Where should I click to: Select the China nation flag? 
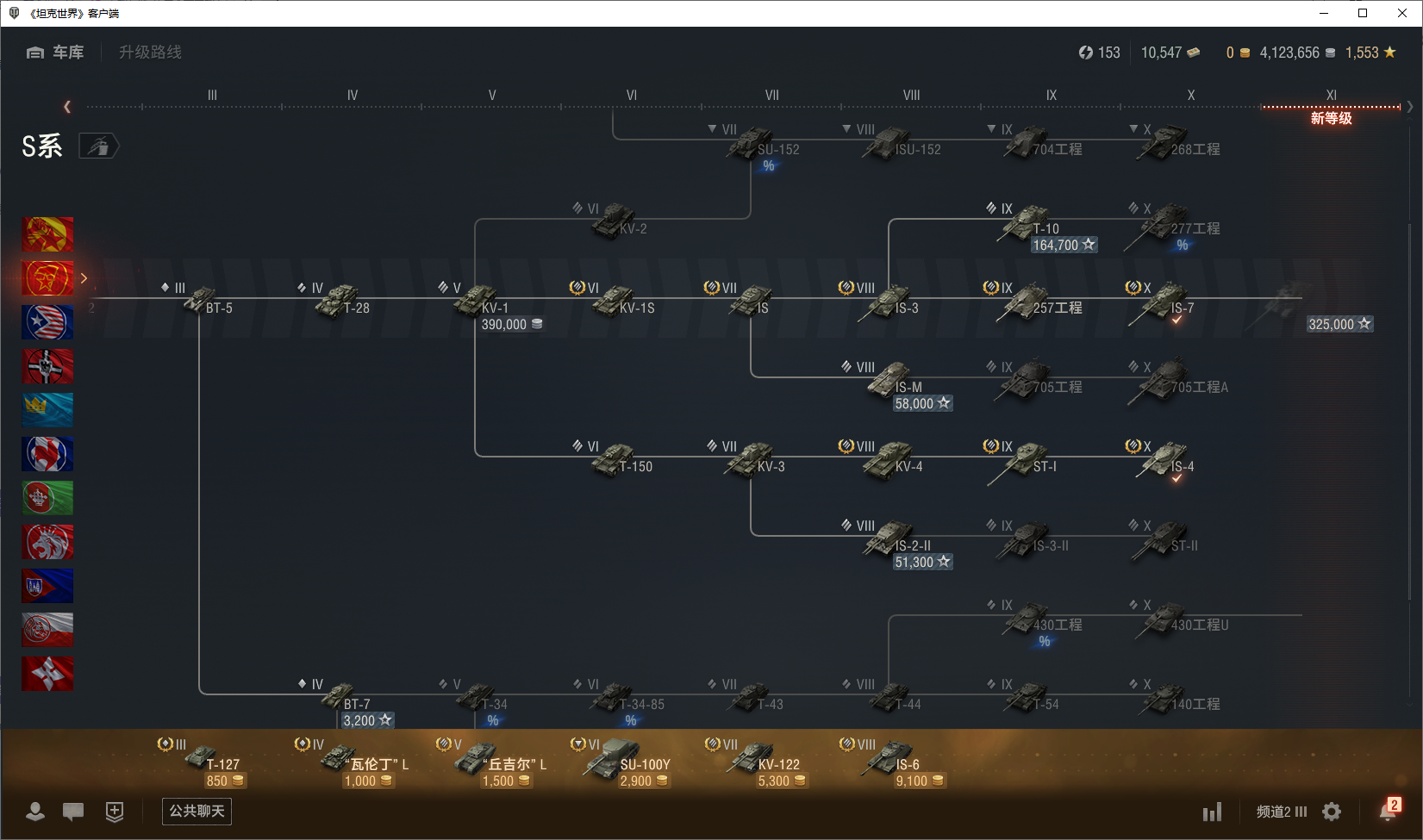(47, 234)
